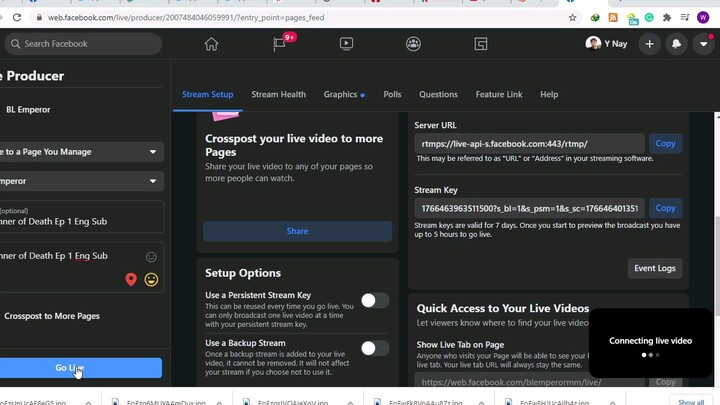Open the Grammarly extension icon
Screen dimensions: 720x405
[649, 17]
